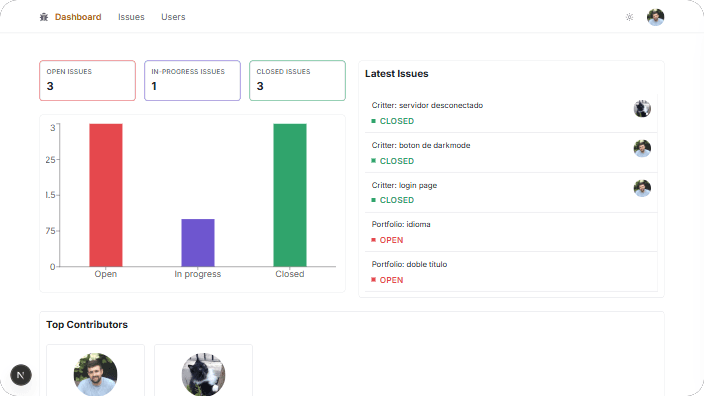Go to the Issues page

[131, 17]
